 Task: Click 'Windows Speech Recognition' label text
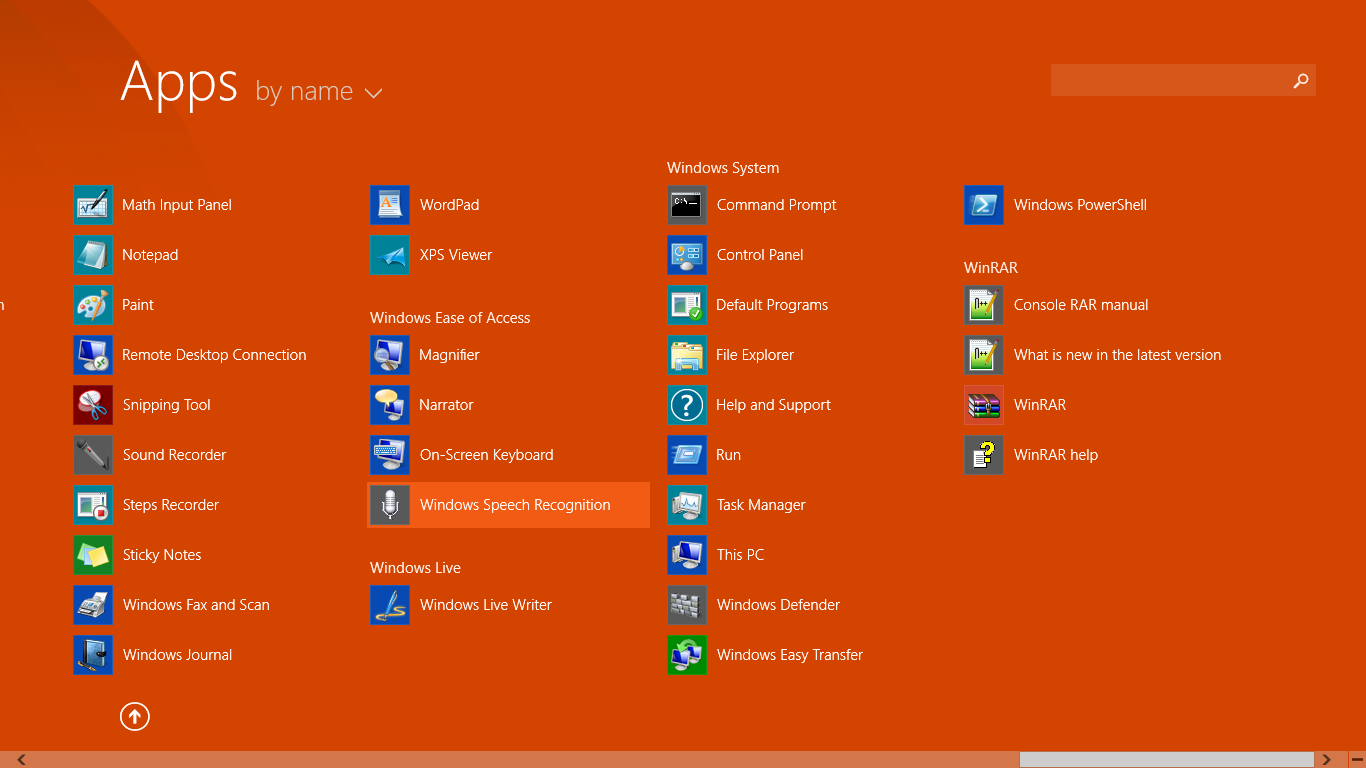tap(515, 505)
